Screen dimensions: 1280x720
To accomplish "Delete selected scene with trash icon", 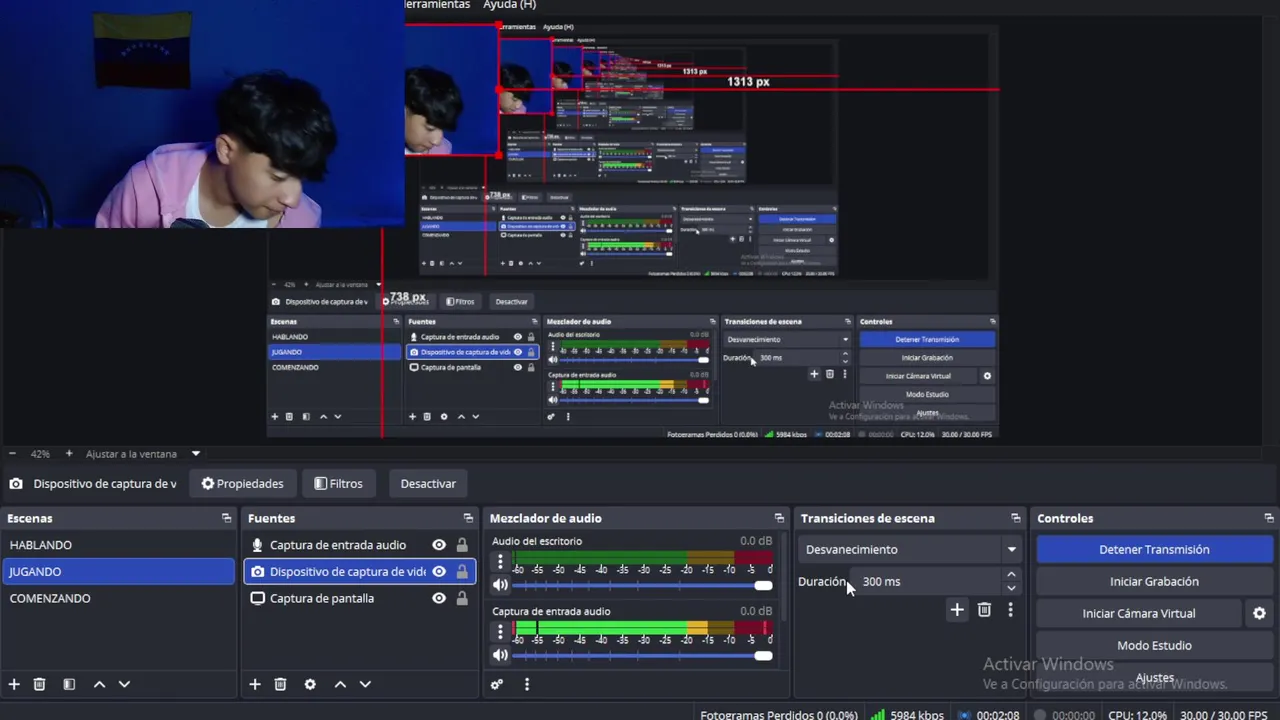I will click(40, 684).
